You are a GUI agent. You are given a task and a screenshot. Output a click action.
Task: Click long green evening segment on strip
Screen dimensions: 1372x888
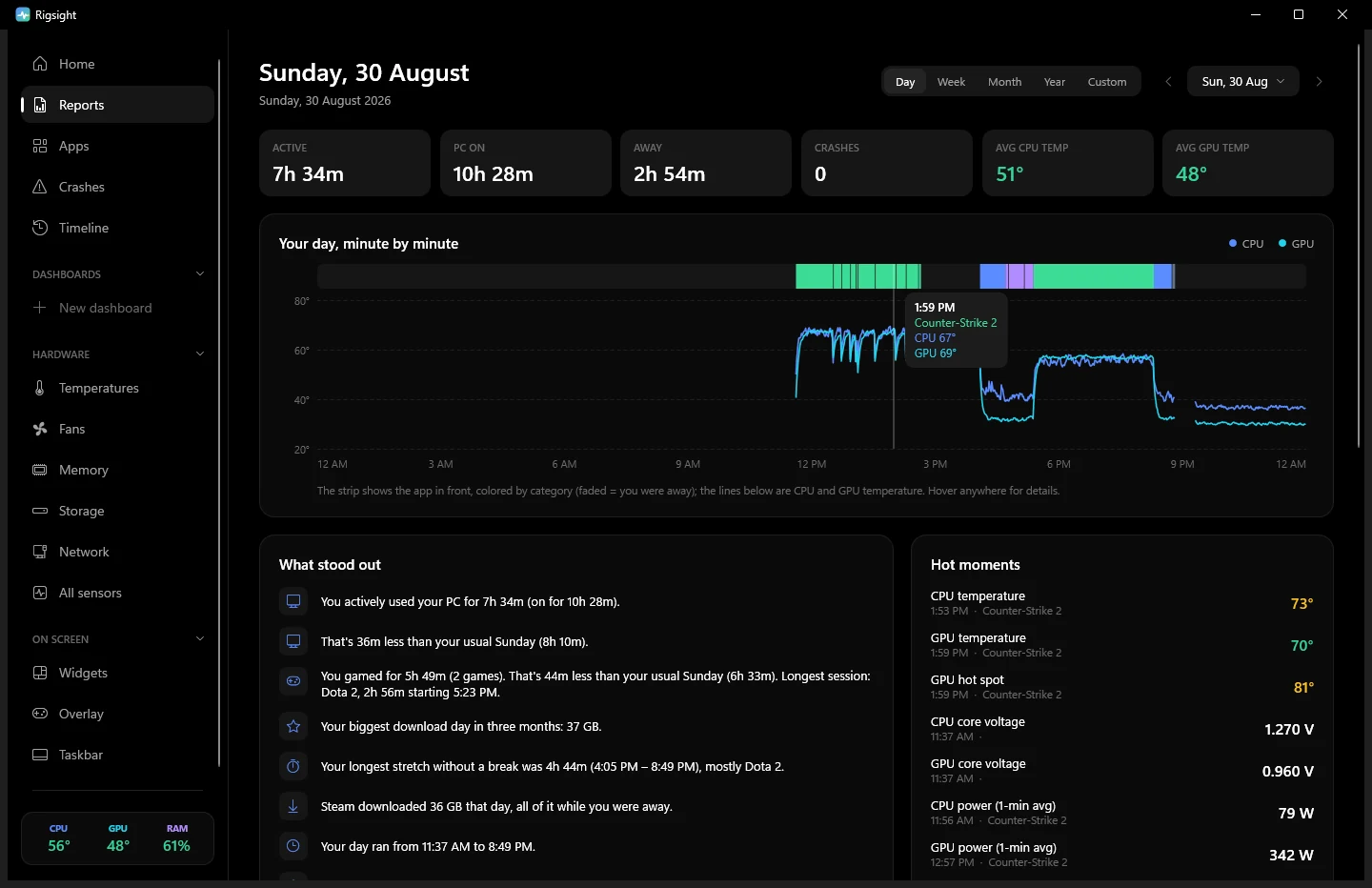pyautogui.click(x=1094, y=276)
